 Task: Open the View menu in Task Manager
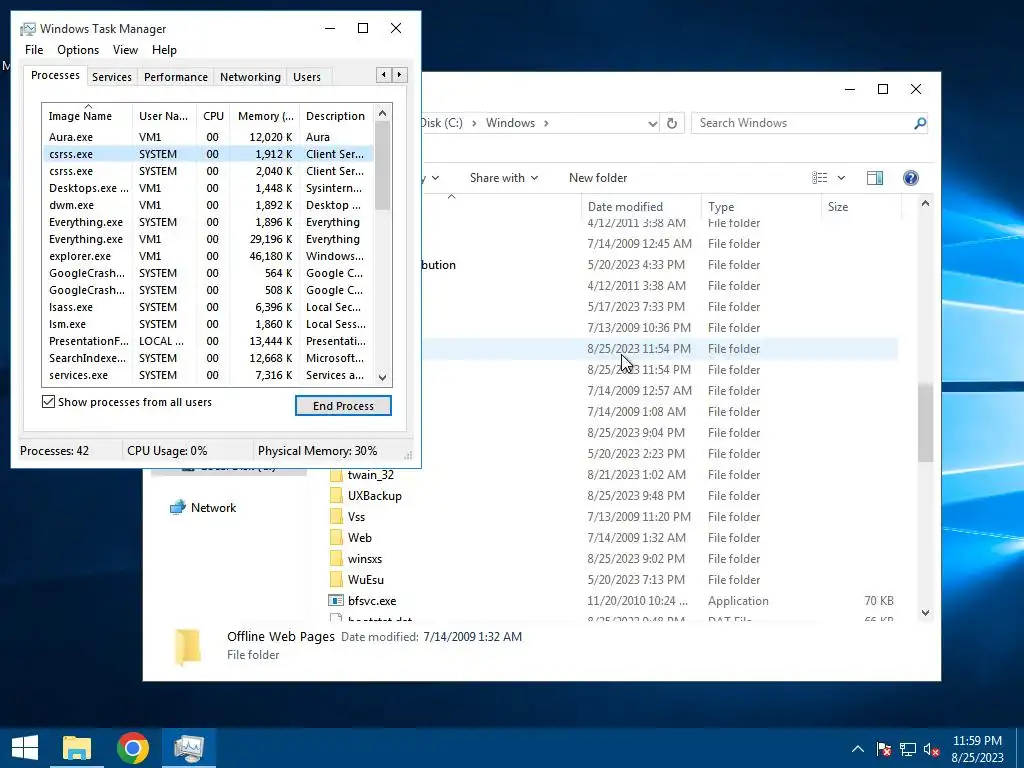click(125, 50)
